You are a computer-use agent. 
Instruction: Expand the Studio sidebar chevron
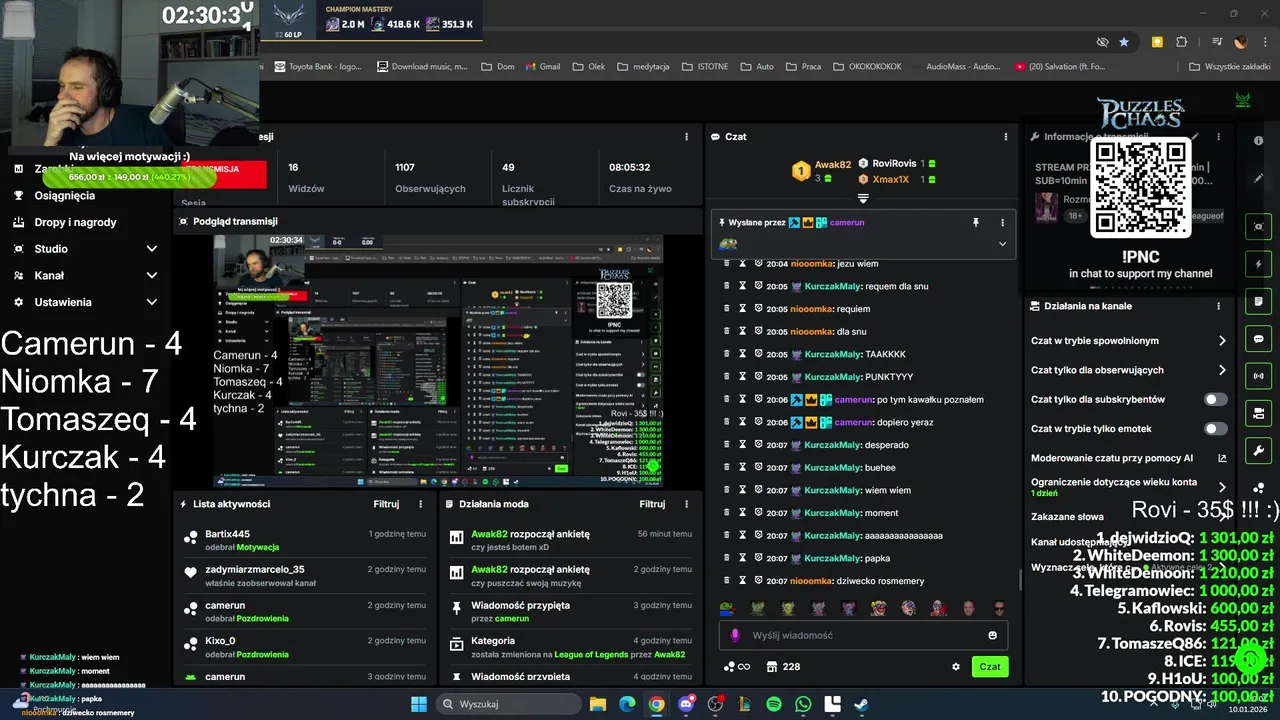click(x=152, y=249)
